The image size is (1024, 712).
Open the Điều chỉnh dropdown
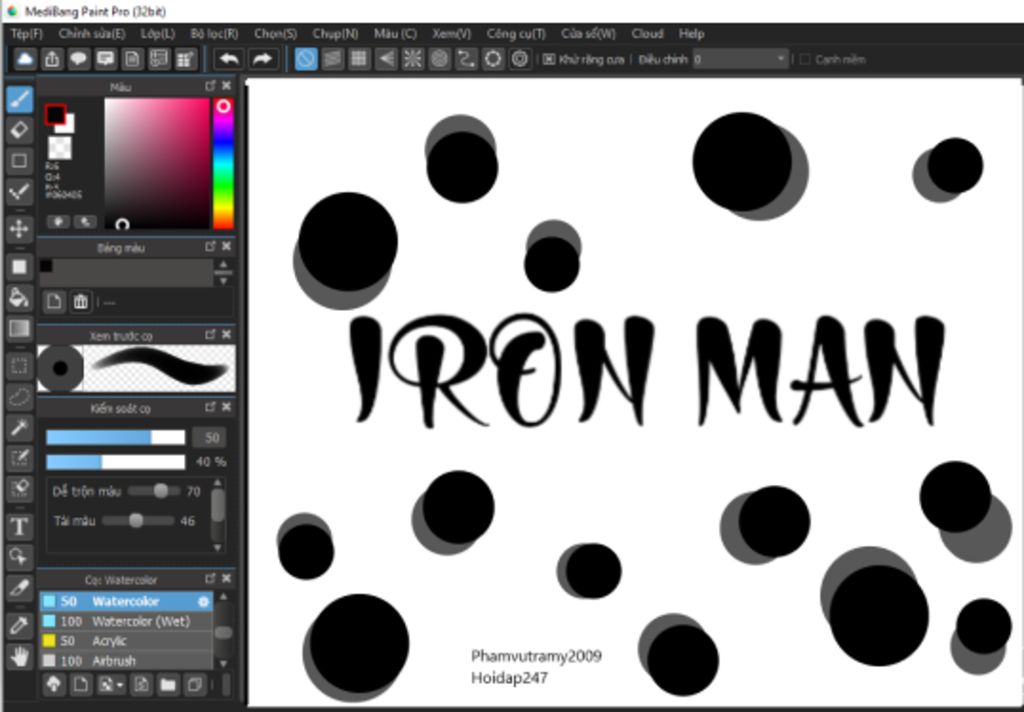(x=740, y=59)
